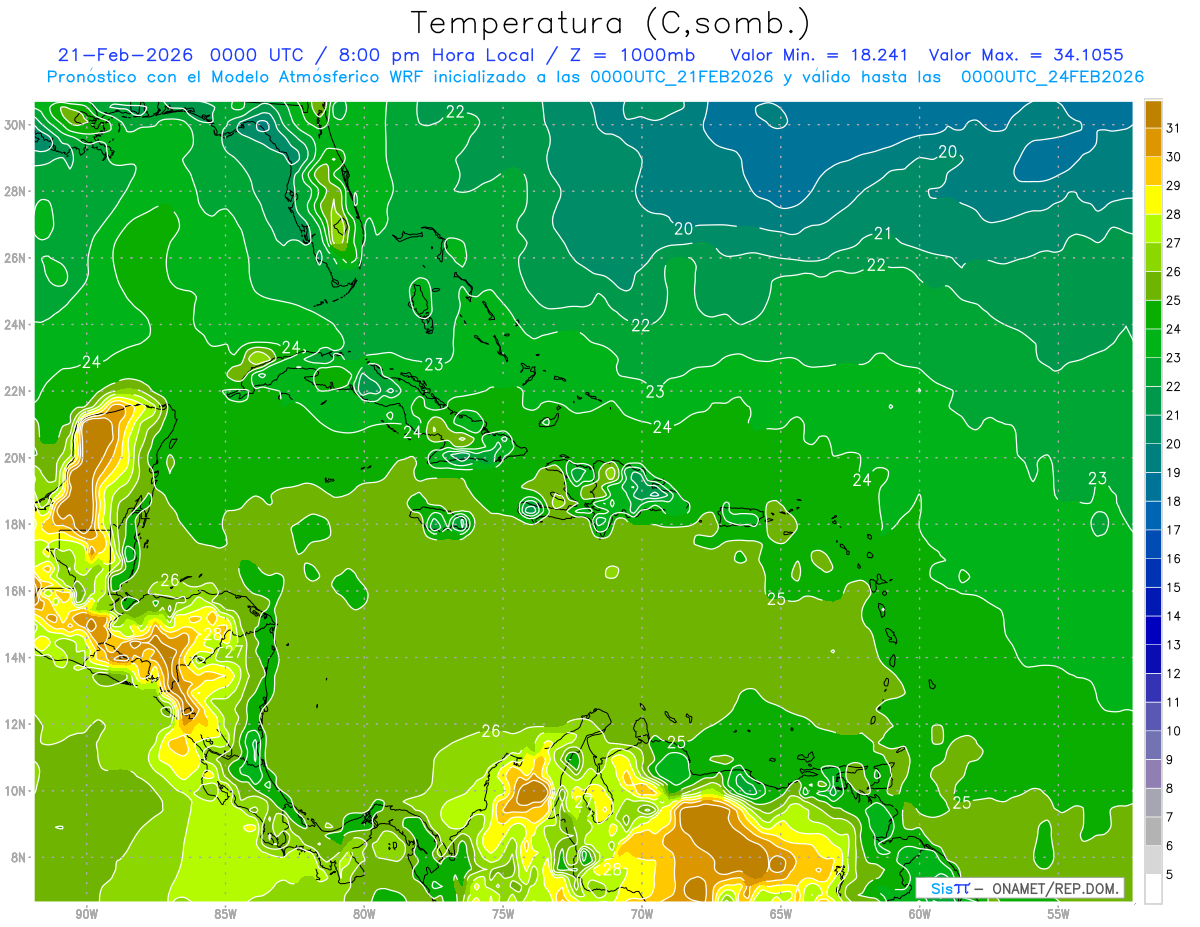Click the yellow colorbar segment between 28 and 29
This screenshot has width=1200, height=927.
[1153, 200]
